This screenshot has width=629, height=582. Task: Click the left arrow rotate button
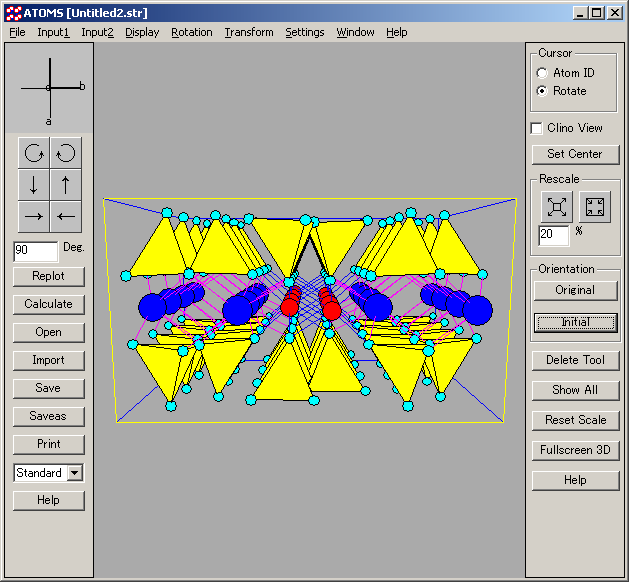[x=65, y=216]
